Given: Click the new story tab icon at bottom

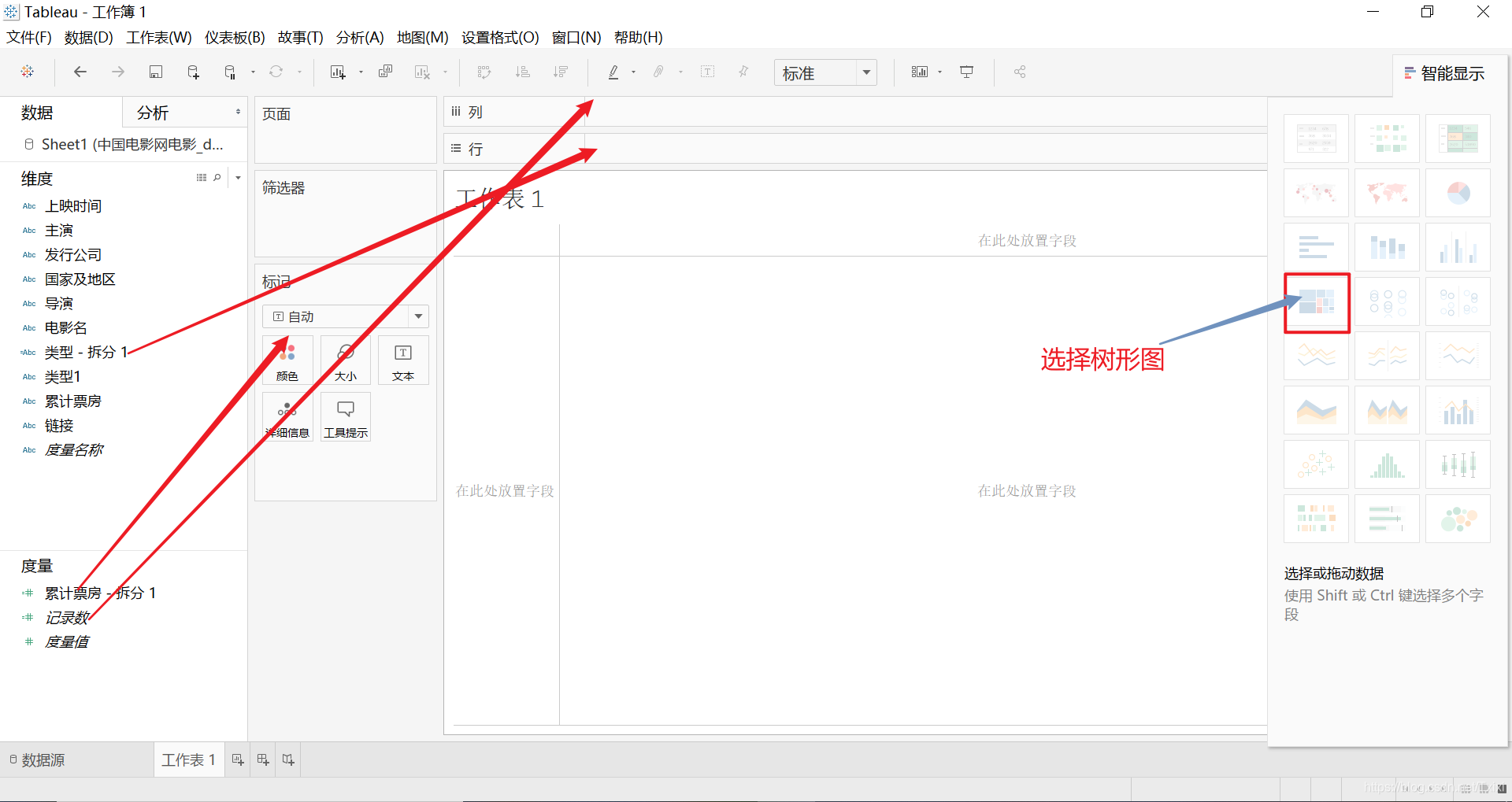Looking at the screenshot, I should [x=288, y=759].
